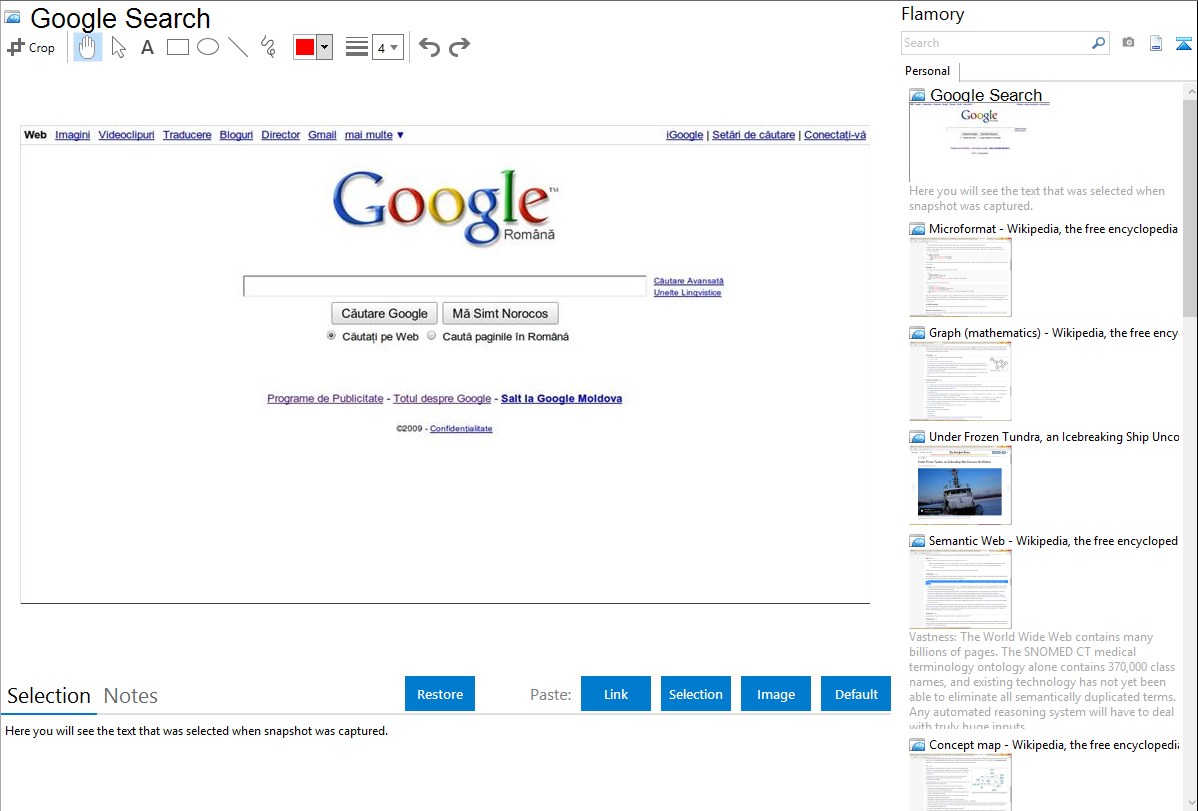Click the collapse panel icon beside the page icon
Screen dimensions: 1198x811
pyautogui.click(x=1183, y=44)
